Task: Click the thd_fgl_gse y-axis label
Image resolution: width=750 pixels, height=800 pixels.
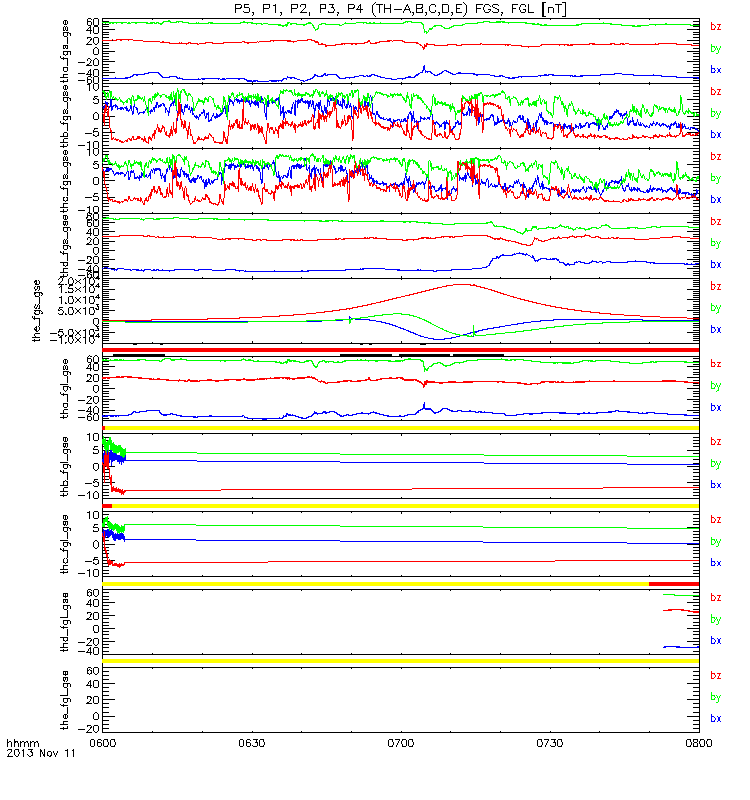Action: [x=65, y=622]
